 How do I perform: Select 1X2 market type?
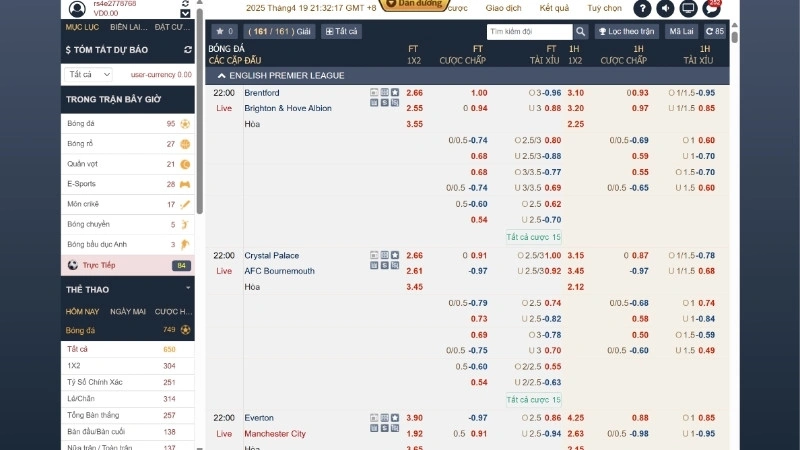click(128, 366)
